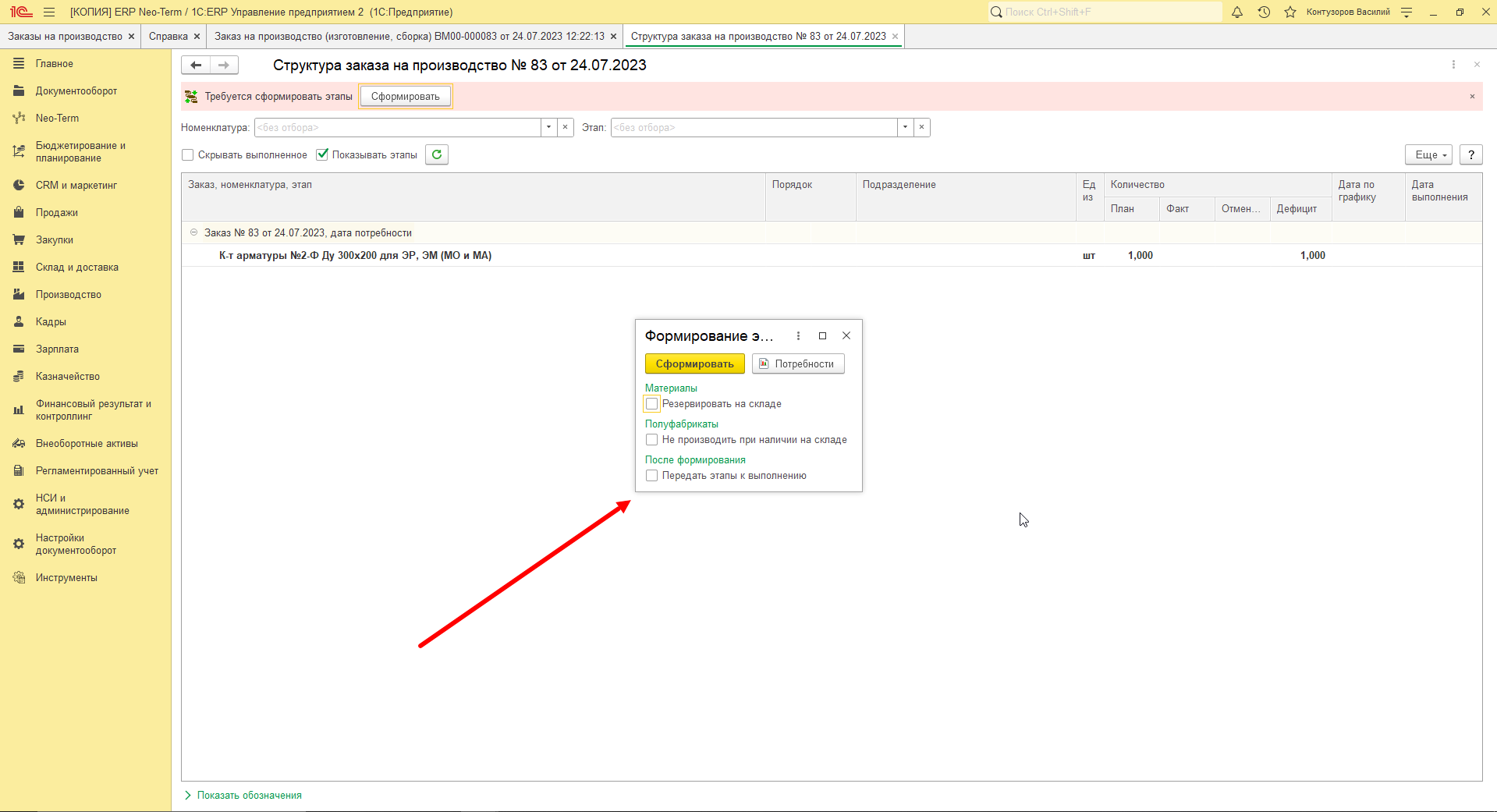The width and height of the screenshot is (1497, 812).
Task: Enable Передать этапы к выполнению checkbox
Action: click(652, 476)
